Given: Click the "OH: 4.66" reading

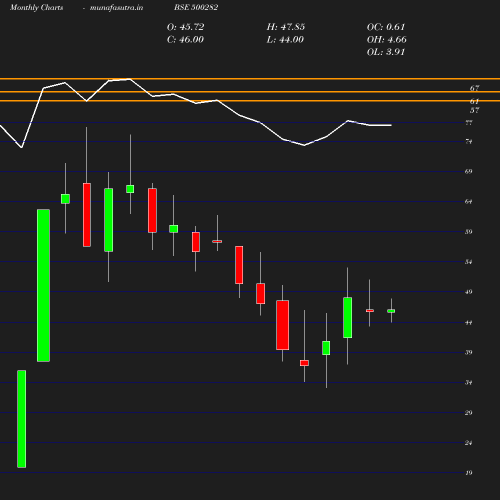Looking at the screenshot, I should [x=386, y=39].
